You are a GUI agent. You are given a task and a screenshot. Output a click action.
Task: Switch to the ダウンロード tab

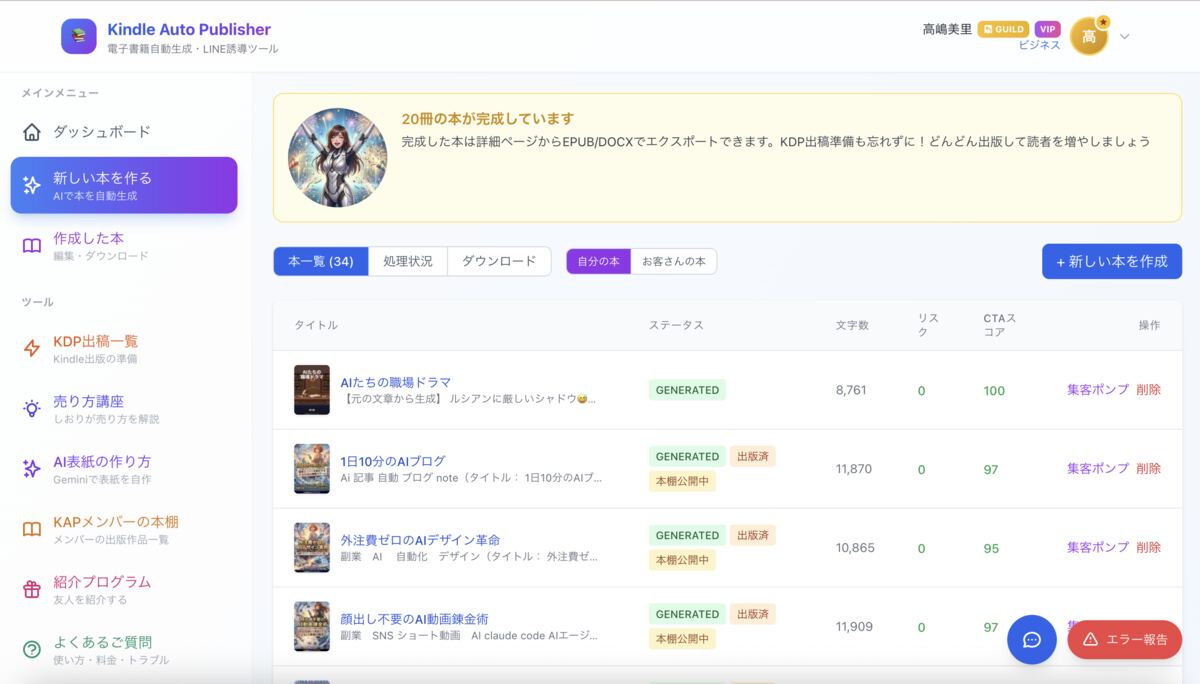499,261
